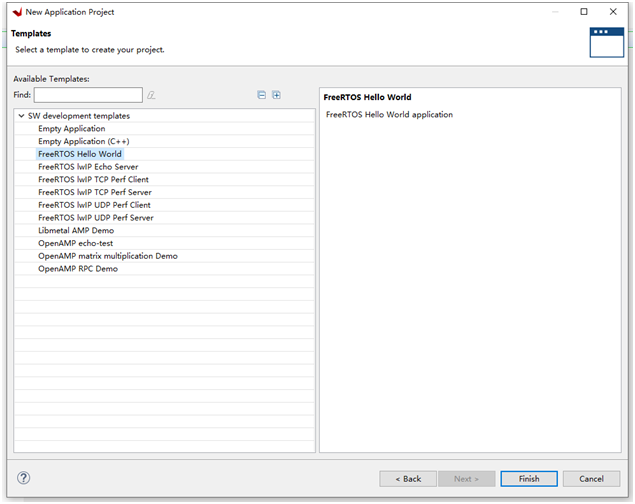Close the New Application Project dialog

pos(613,12)
